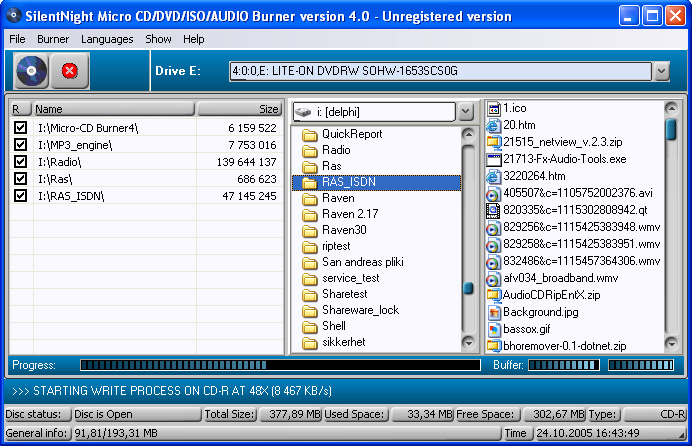Click the red cancel burn icon

(69, 71)
